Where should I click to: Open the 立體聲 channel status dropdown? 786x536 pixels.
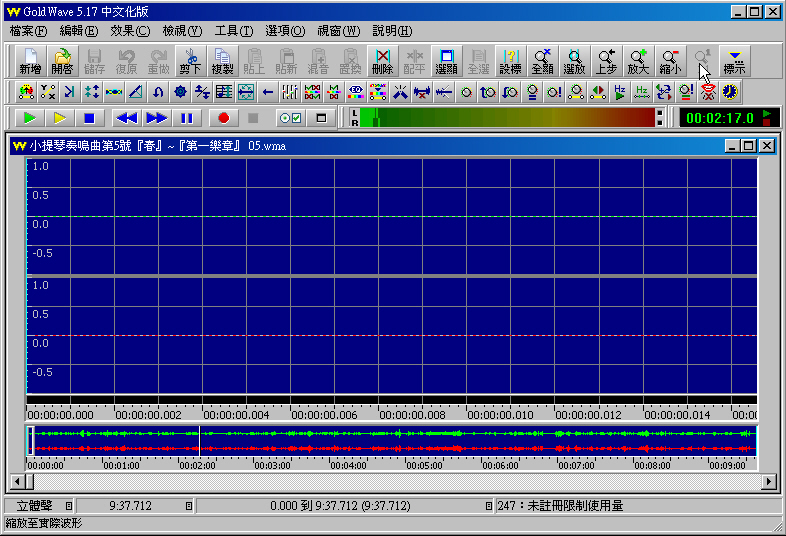tap(69, 506)
